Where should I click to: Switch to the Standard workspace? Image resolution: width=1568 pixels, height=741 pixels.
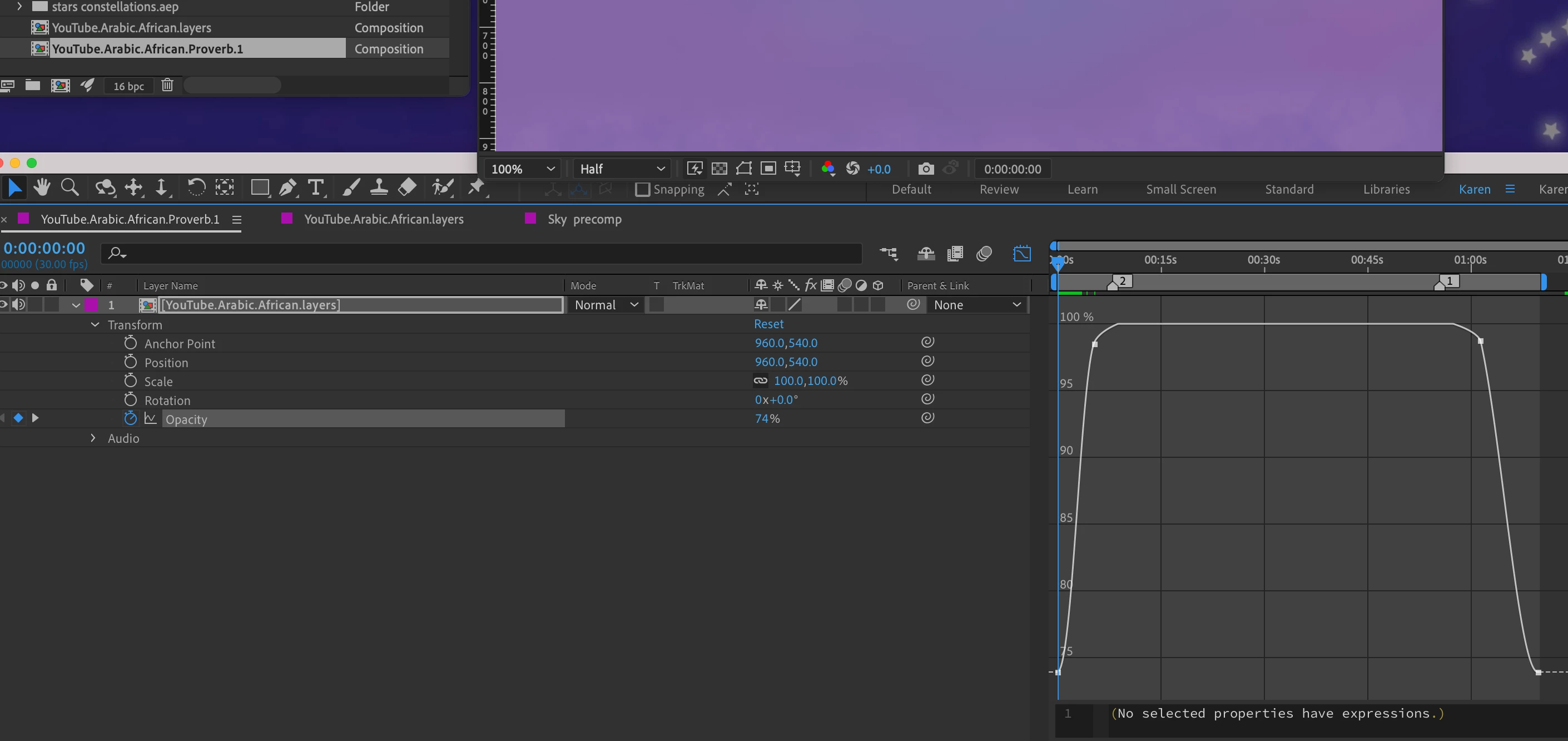1289,189
